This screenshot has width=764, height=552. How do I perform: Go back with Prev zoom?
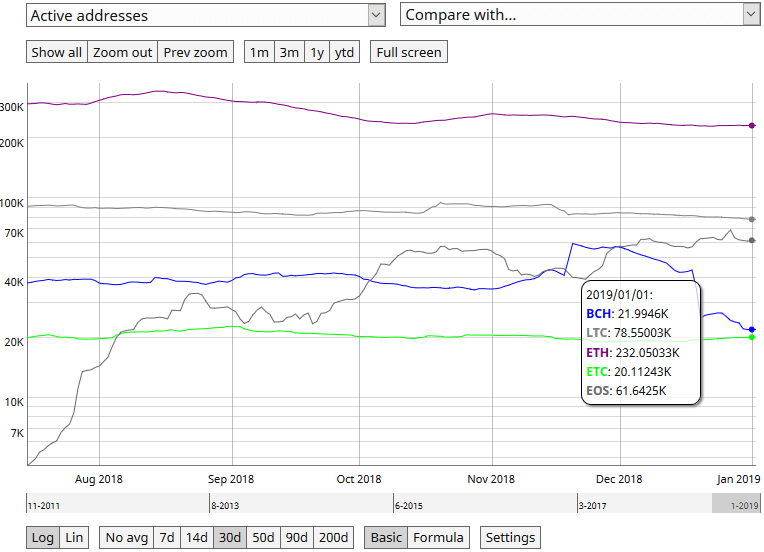195,52
